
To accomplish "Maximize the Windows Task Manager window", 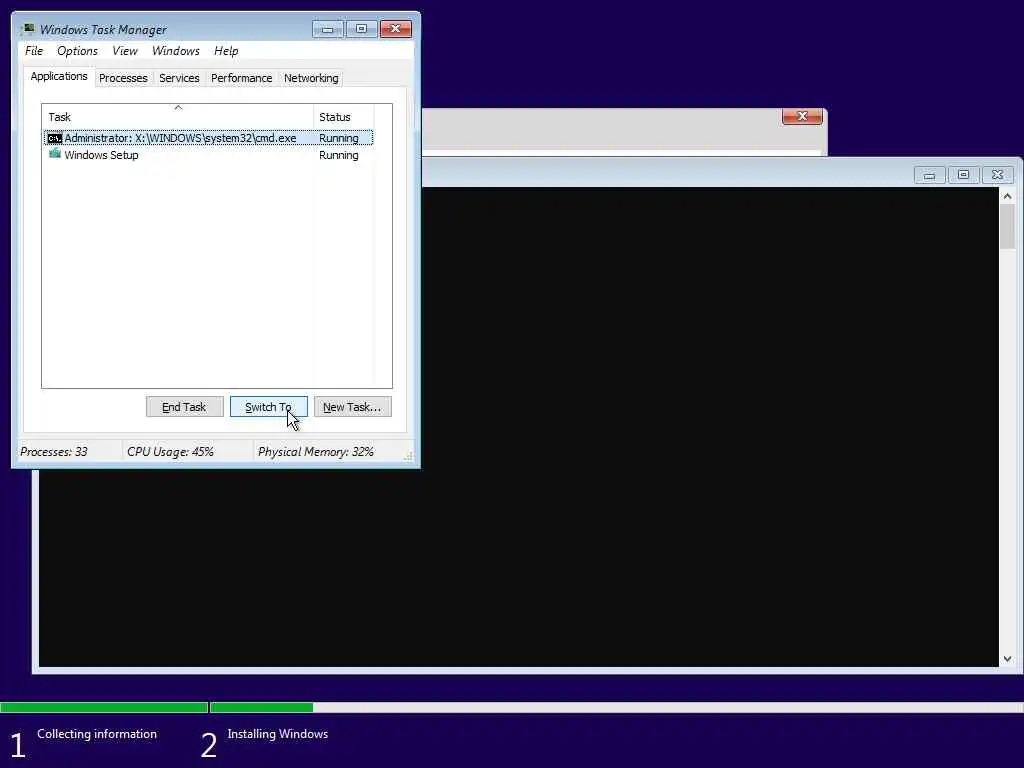I will pos(361,29).
